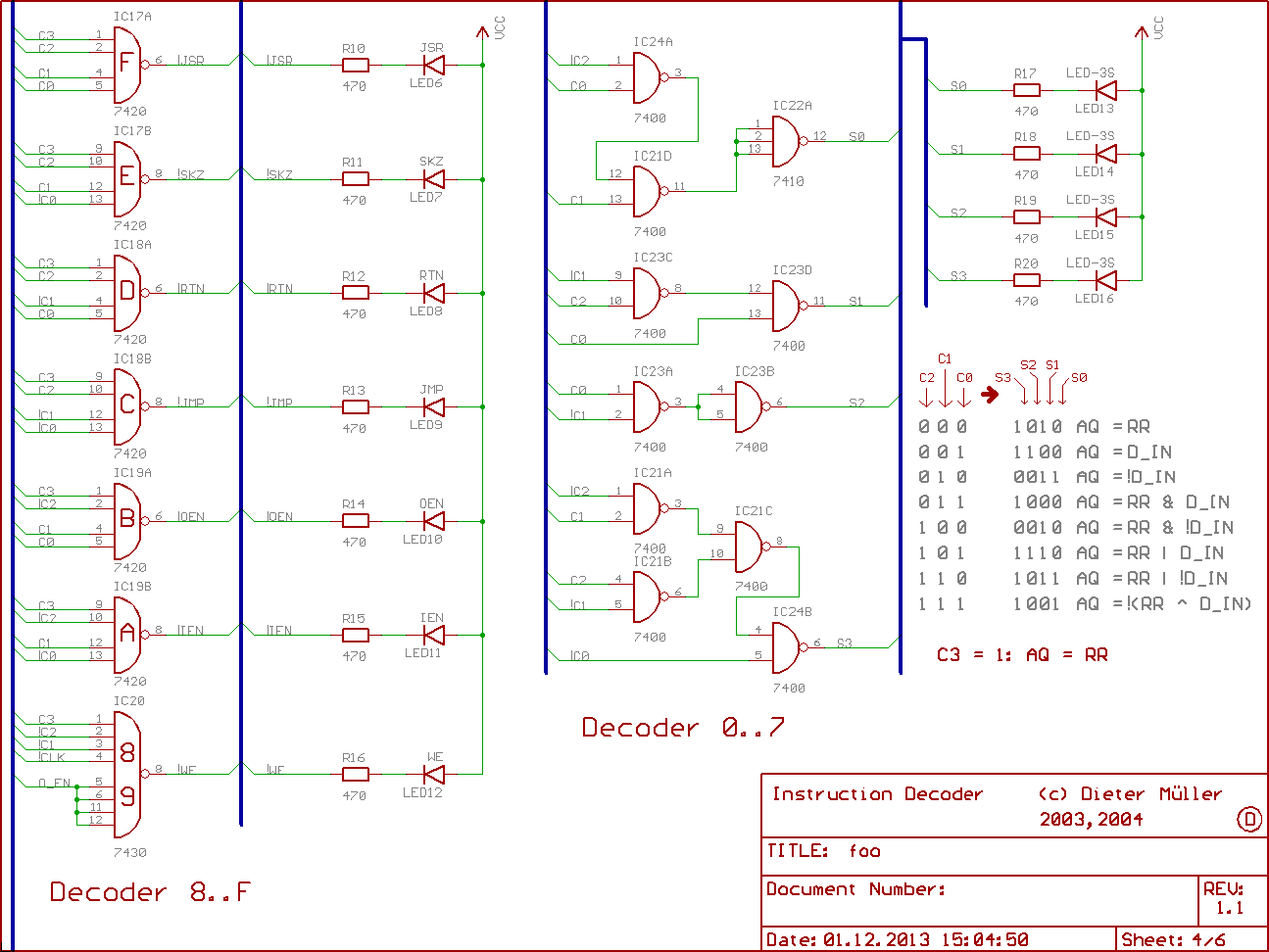This screenshot has height=952, width=1269.
Task: Click the "Decoder 0..7" label
Action: [682, 728]
